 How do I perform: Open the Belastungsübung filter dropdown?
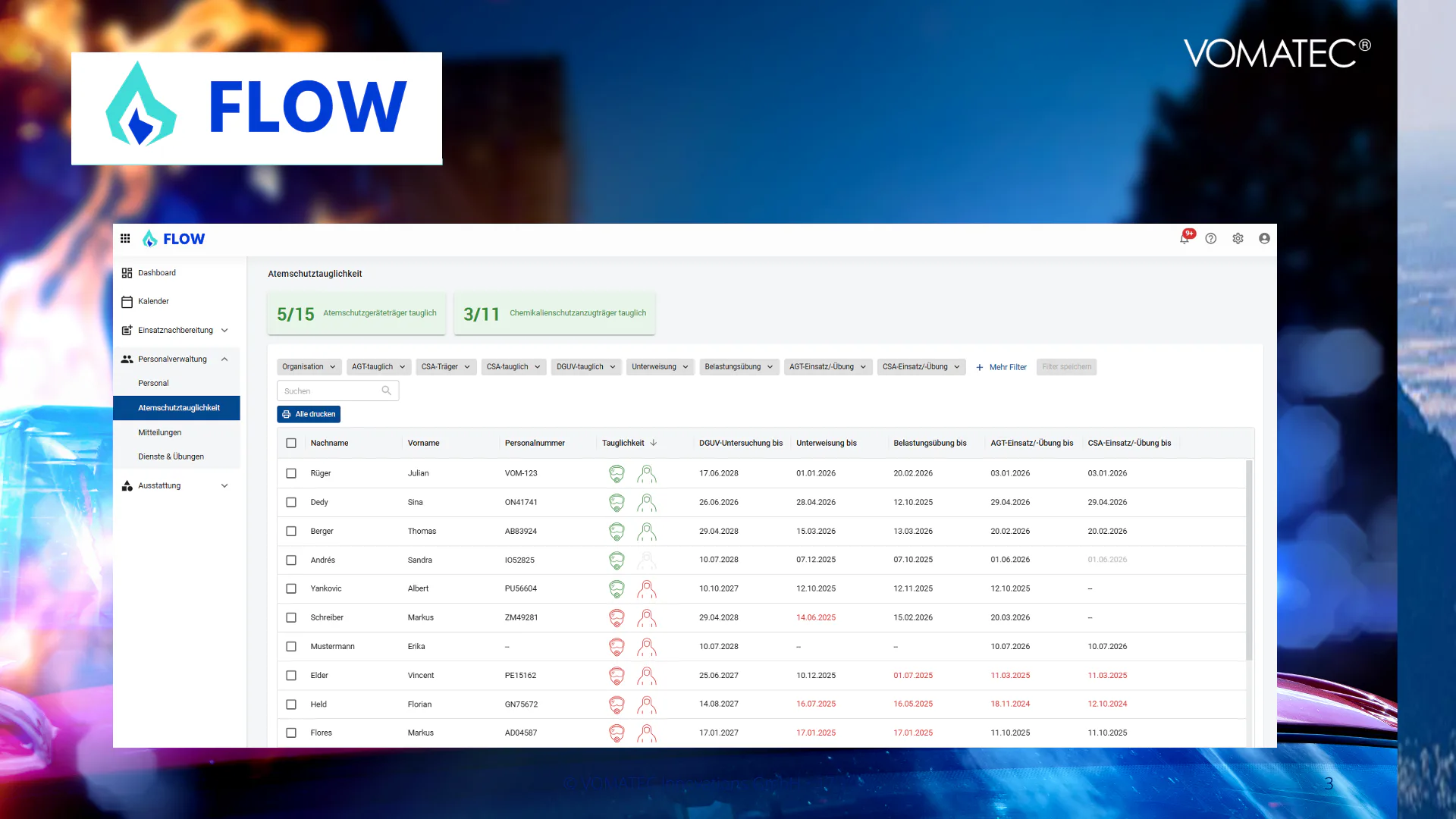coord(739,367)
